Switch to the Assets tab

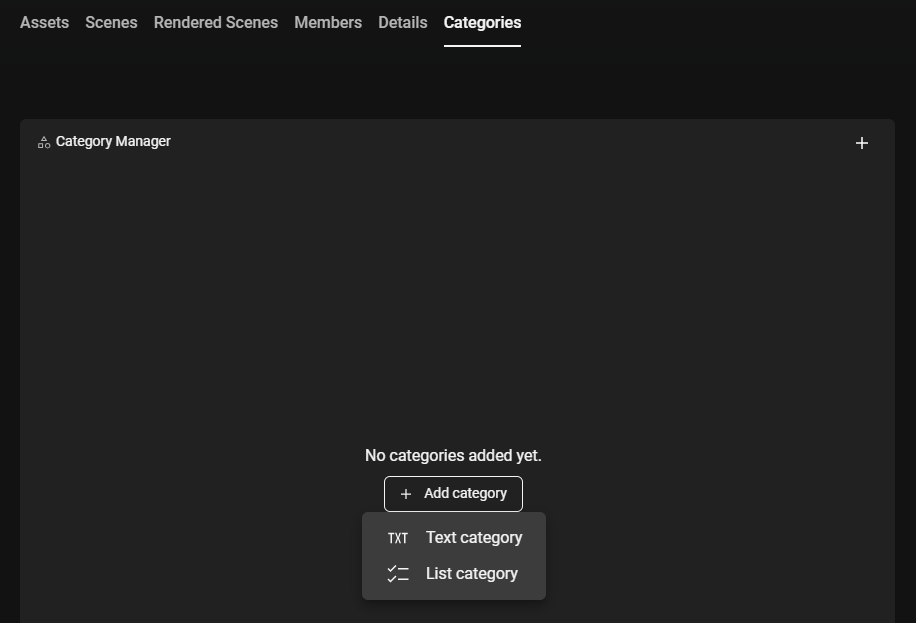pos(44,22)
